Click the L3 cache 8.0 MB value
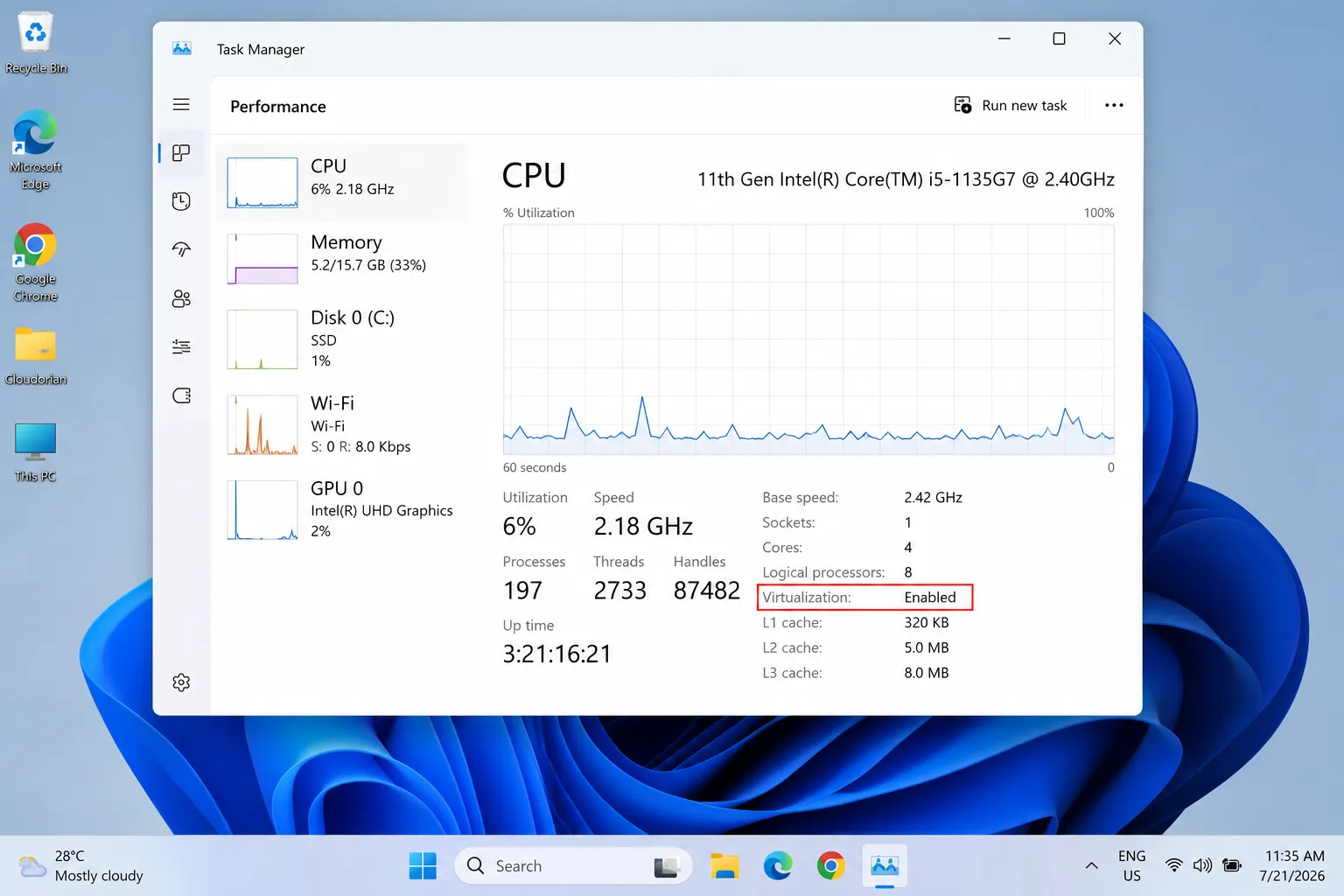This screenshot has width=1344, height=896. pos(927,673)
